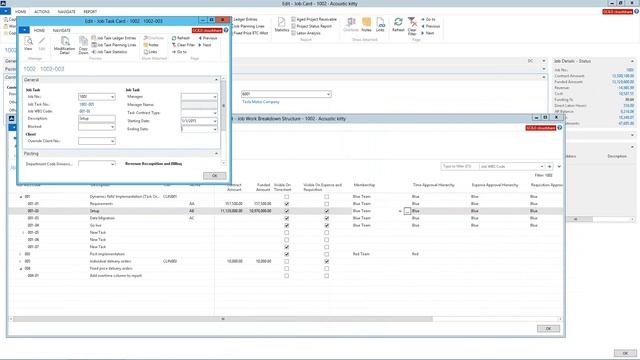
Task: Open Labor Analysis report in Job Card
Action: click(x=306, y=33)
